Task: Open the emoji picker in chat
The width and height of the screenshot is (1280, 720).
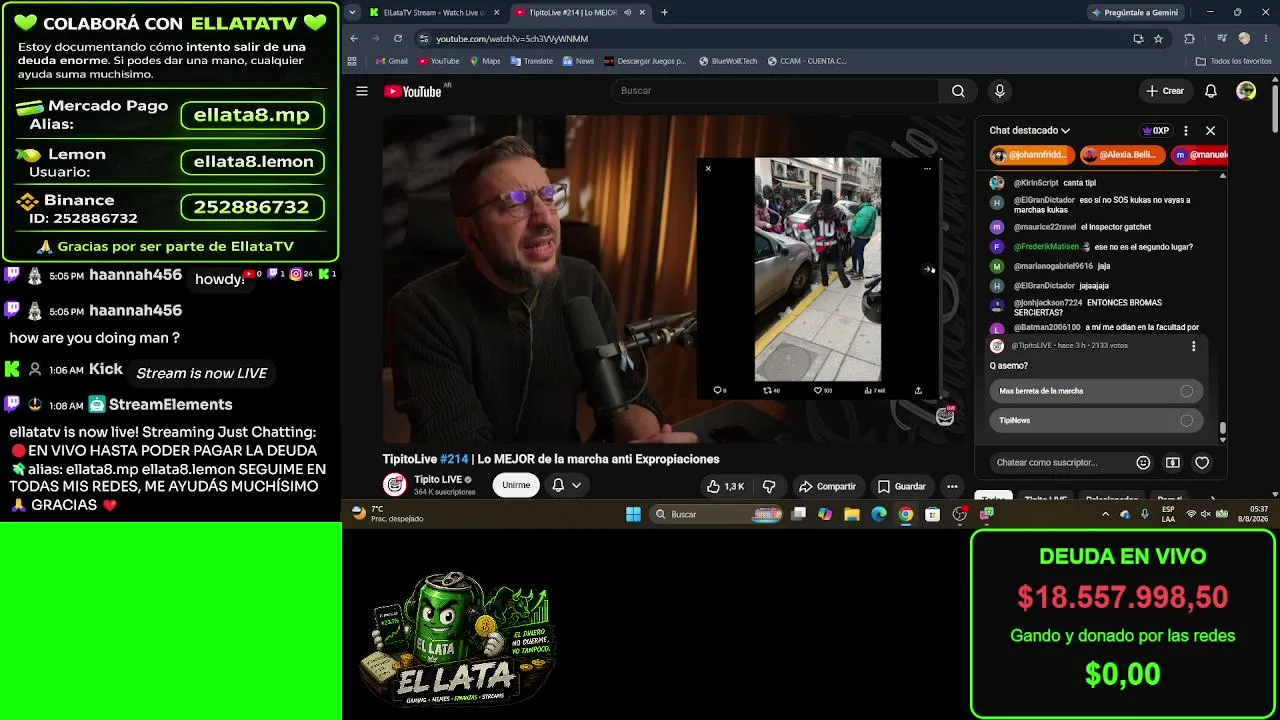Action: pos(1143,463)
